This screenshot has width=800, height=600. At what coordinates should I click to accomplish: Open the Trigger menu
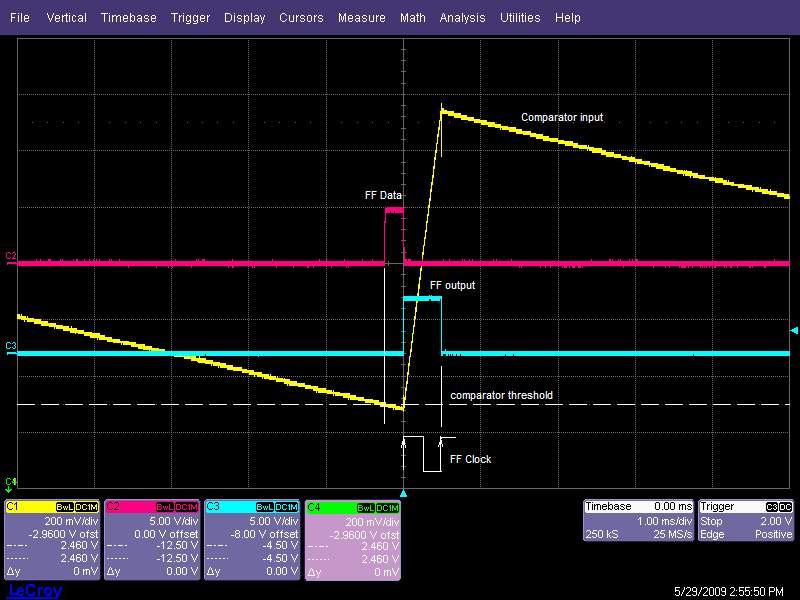click(190, 18)
